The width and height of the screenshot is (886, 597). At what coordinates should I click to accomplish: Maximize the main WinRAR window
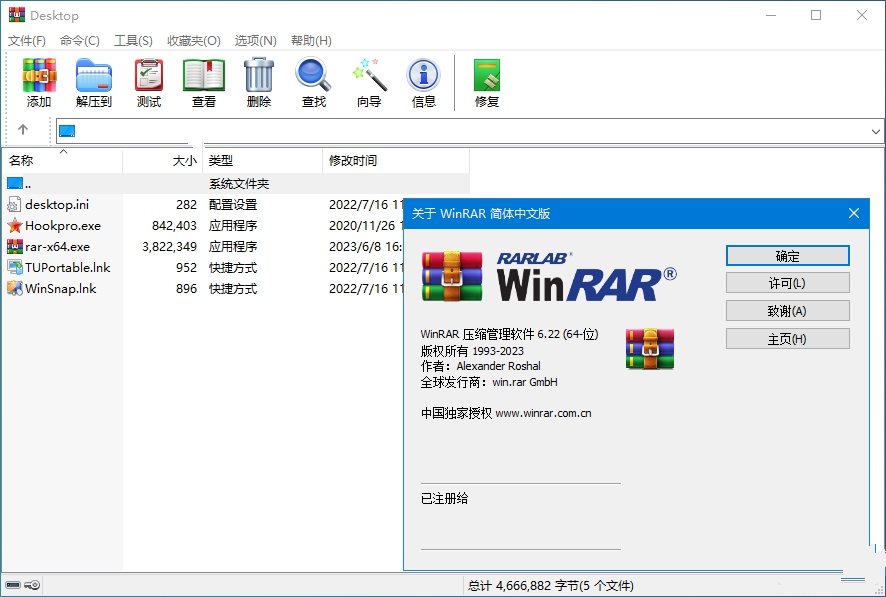[x=816, y=15]
